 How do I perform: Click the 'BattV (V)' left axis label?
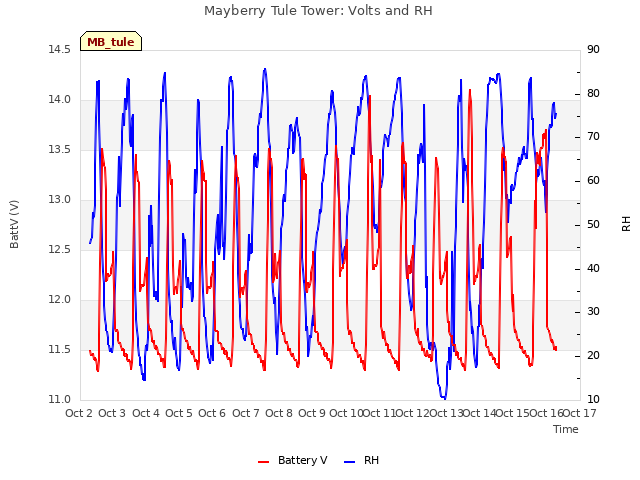tap(14, 224)
